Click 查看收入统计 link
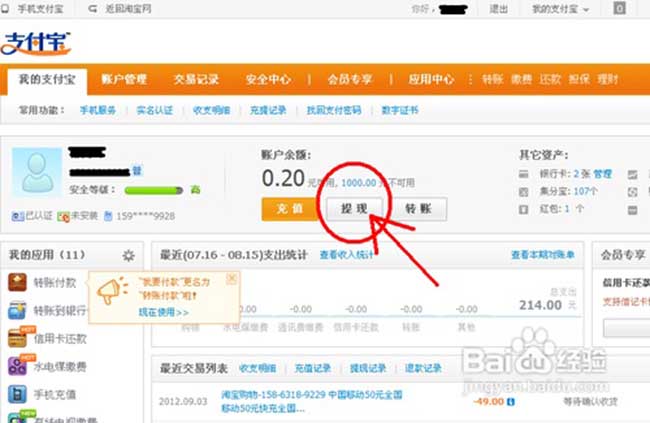 click(x=347, y=255)
